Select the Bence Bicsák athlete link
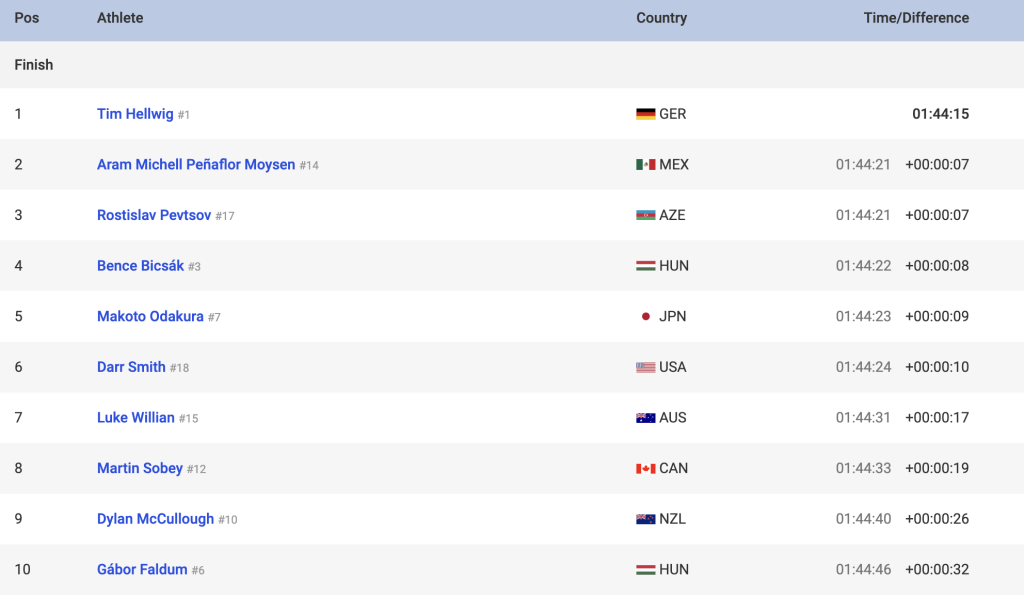1024x595 pixels. pos(140,266)
